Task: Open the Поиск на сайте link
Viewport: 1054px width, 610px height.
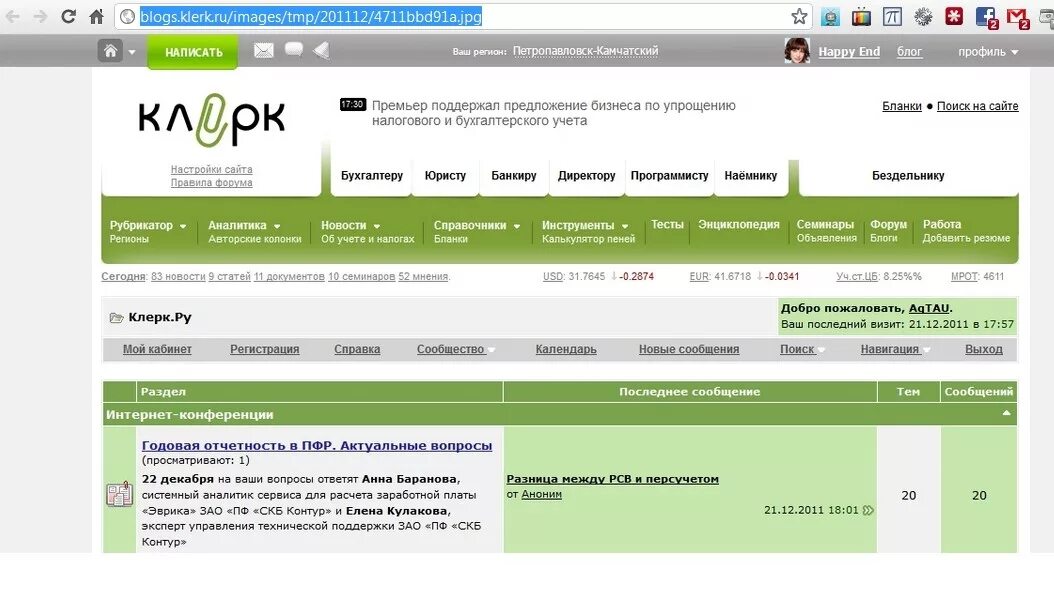Action: tap(977, 106)
